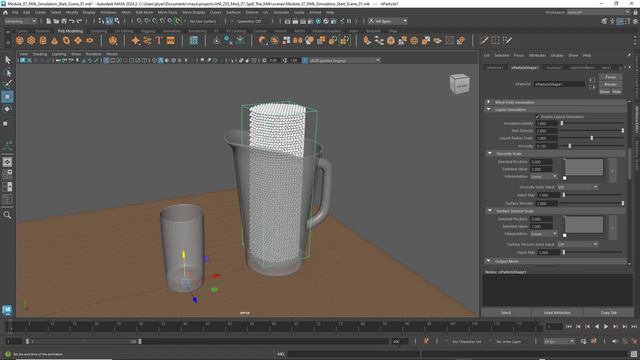
Task: Click the Viscosity Scale ramp graph
Action: 584,167
